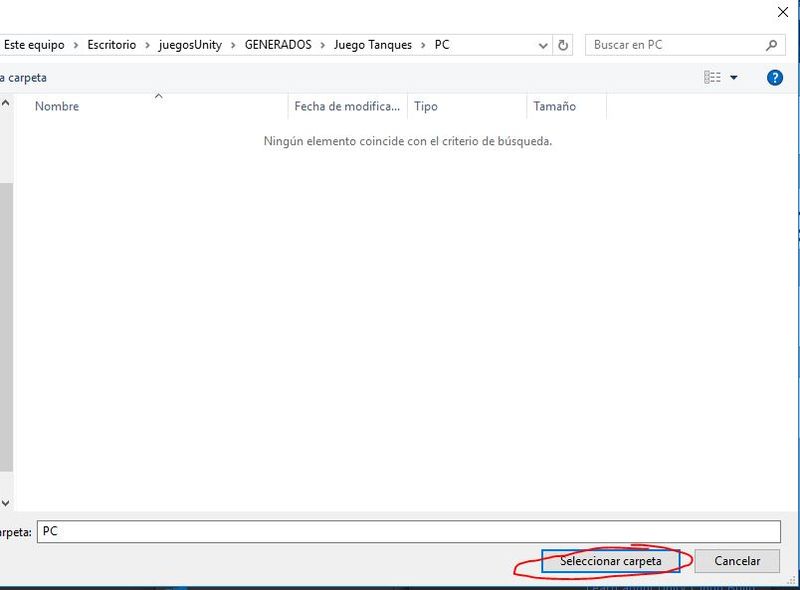Click the PC breadcrumb segment
Viewport: 800px width, 590px height.
(x=442, y=45)
